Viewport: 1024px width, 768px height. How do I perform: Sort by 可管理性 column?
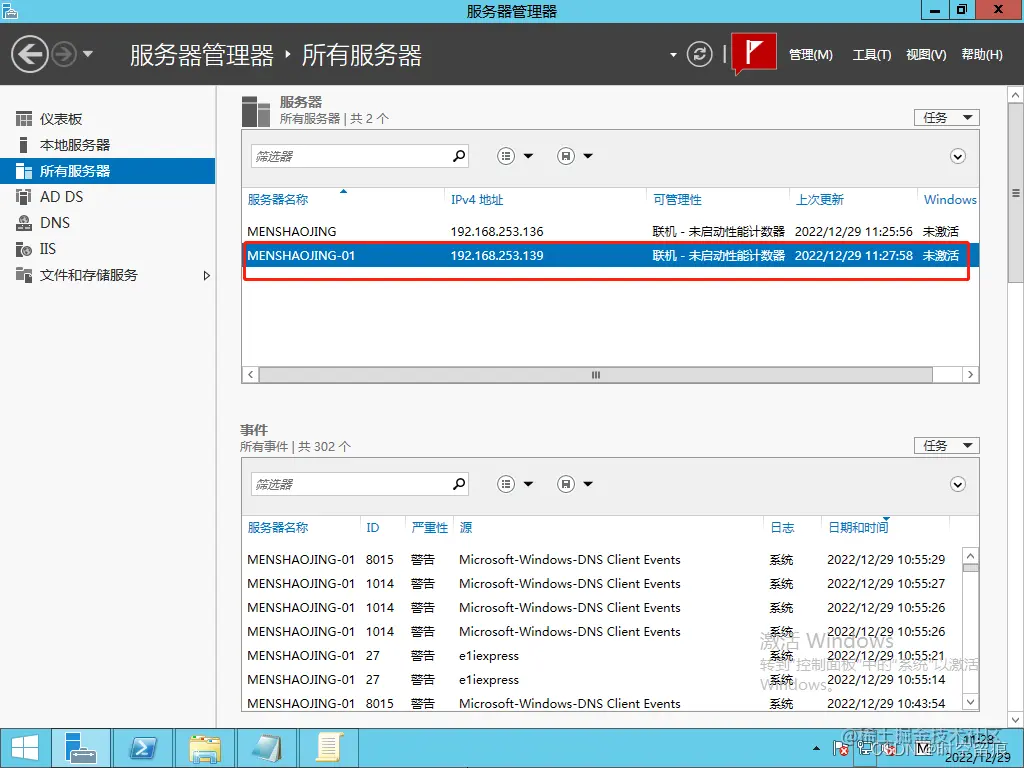pyautogui.click(x=677, y=200)
